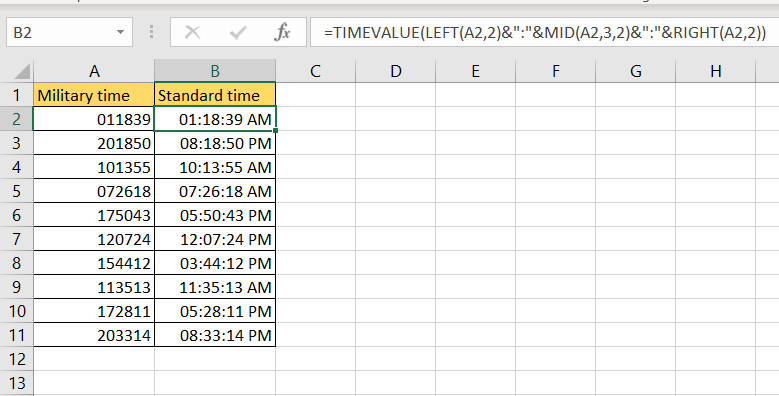Select column D header
779x396 pixels.
[395, 71]
